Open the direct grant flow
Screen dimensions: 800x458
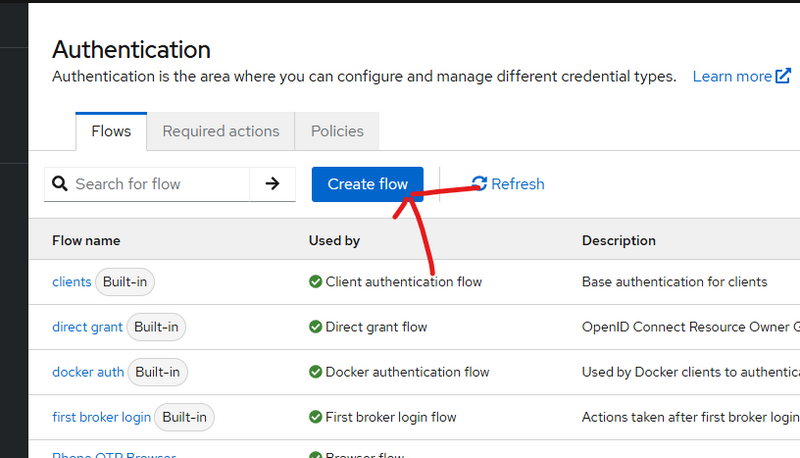[x=87, y=327]
